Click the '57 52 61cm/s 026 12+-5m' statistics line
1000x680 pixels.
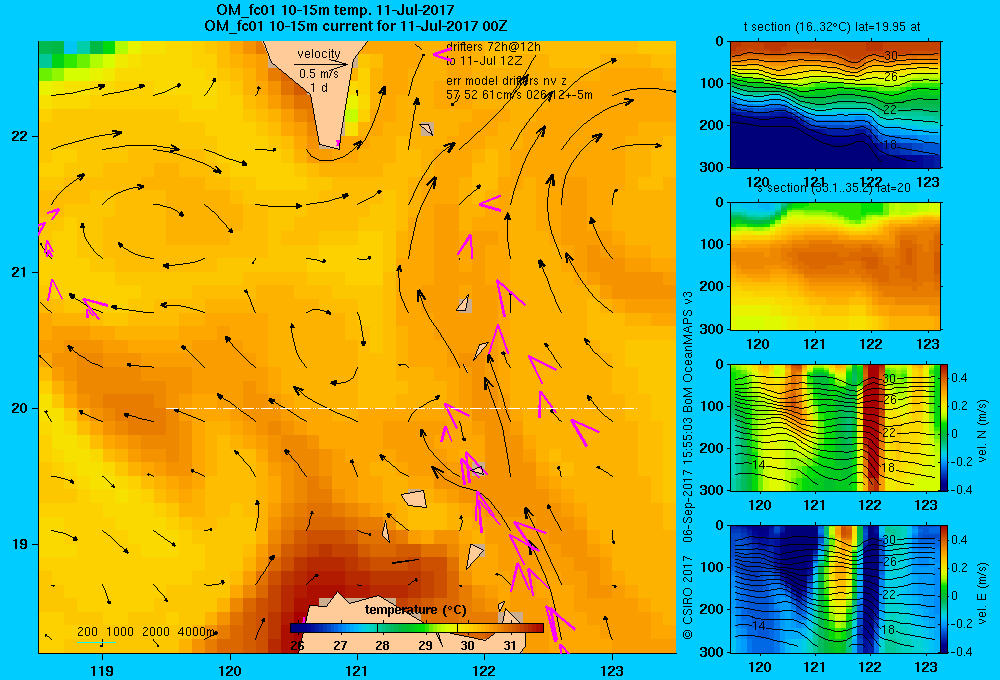pyautogui.click(x=519, y=95)
